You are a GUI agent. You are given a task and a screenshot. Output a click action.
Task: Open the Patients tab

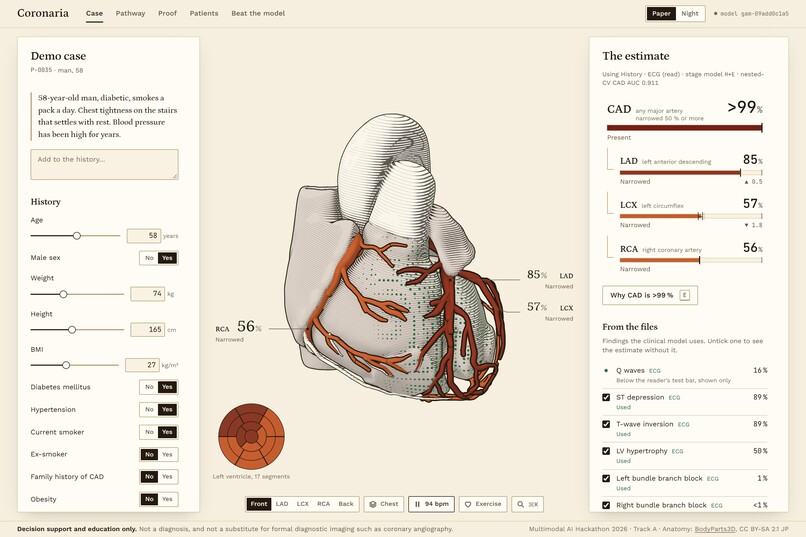point(204,13)
